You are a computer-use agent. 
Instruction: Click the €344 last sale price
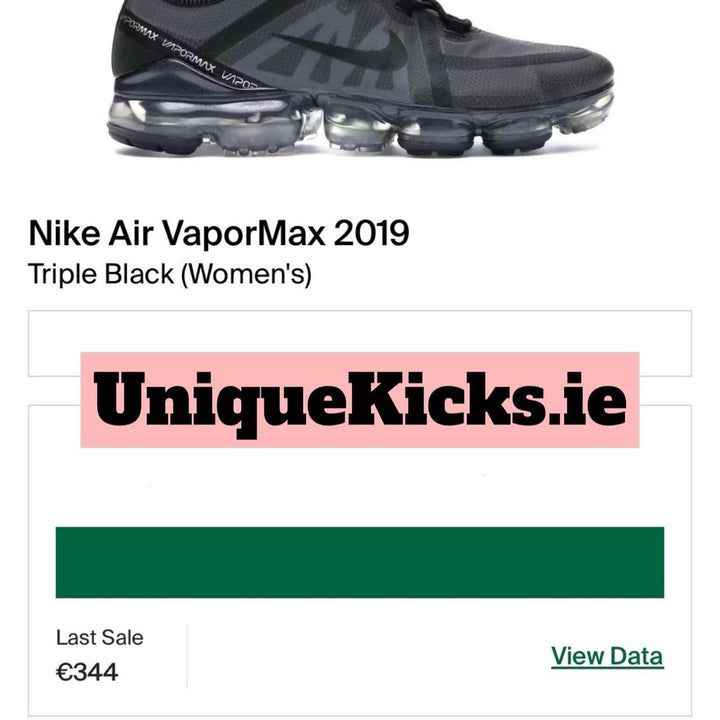(87, 672)
